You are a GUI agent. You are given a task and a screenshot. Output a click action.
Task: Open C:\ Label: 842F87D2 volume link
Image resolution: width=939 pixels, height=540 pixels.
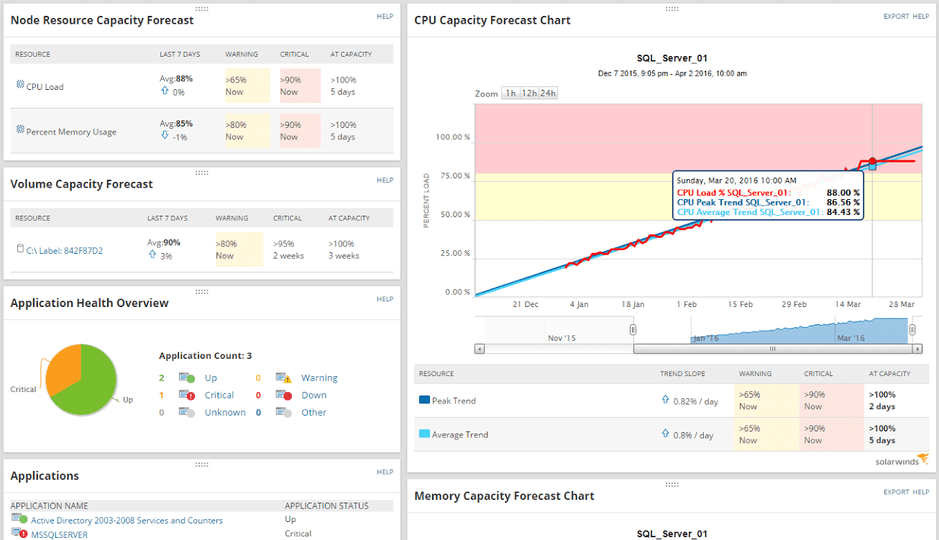(64, 250)
